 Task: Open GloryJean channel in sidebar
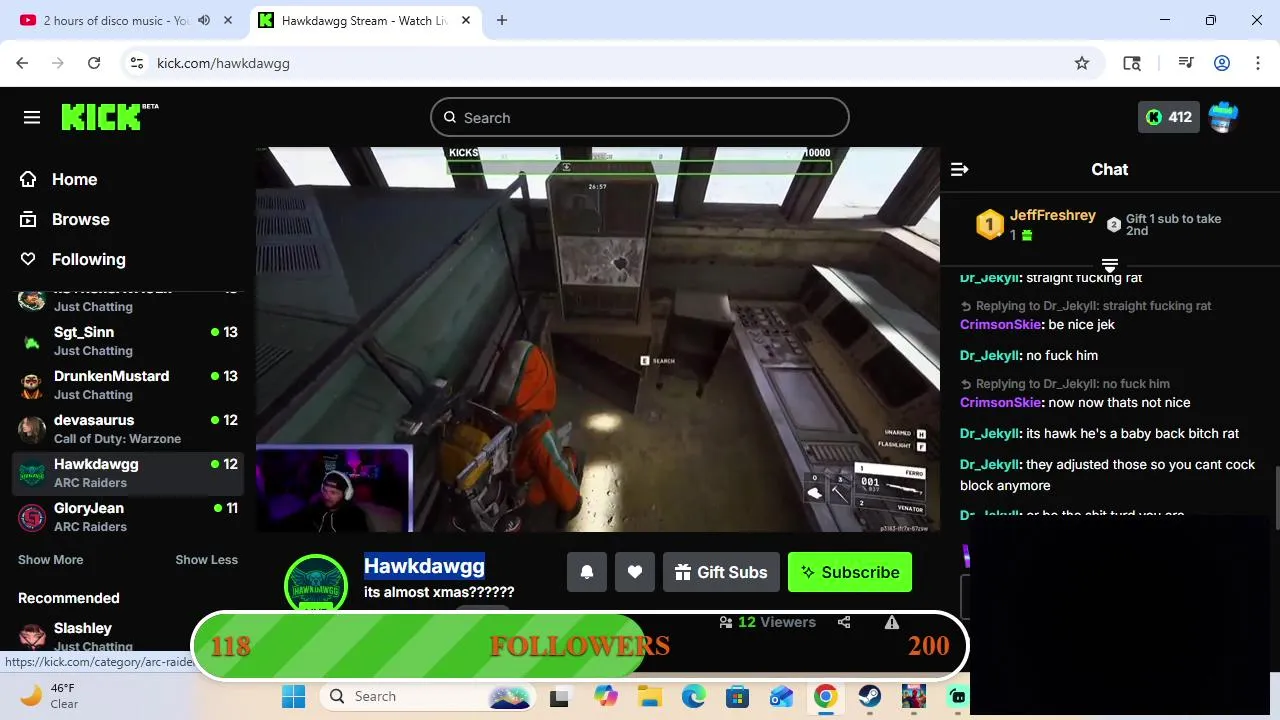point(128,516)
